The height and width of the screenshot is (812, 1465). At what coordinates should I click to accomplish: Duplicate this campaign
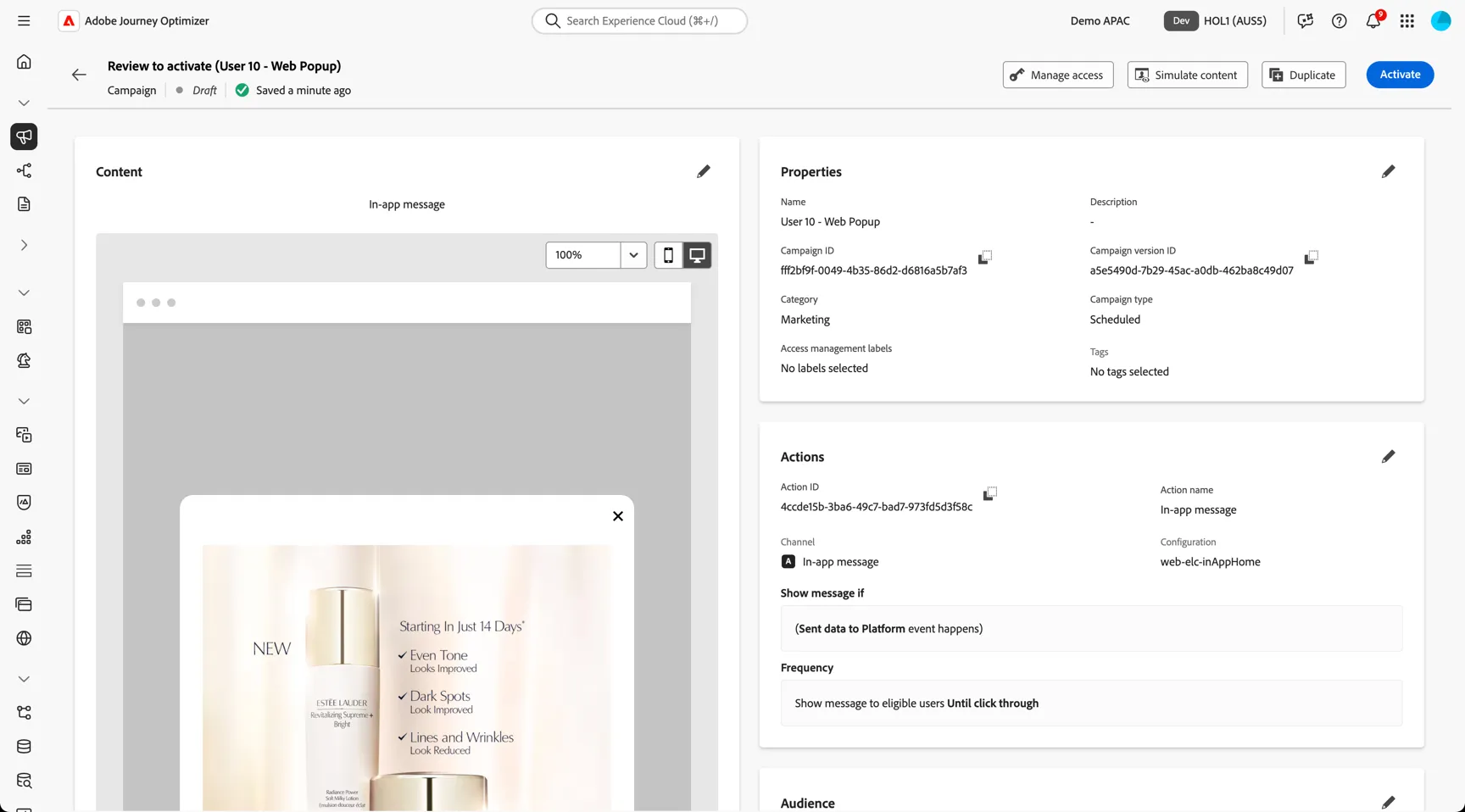click(x=1303, y=75)
